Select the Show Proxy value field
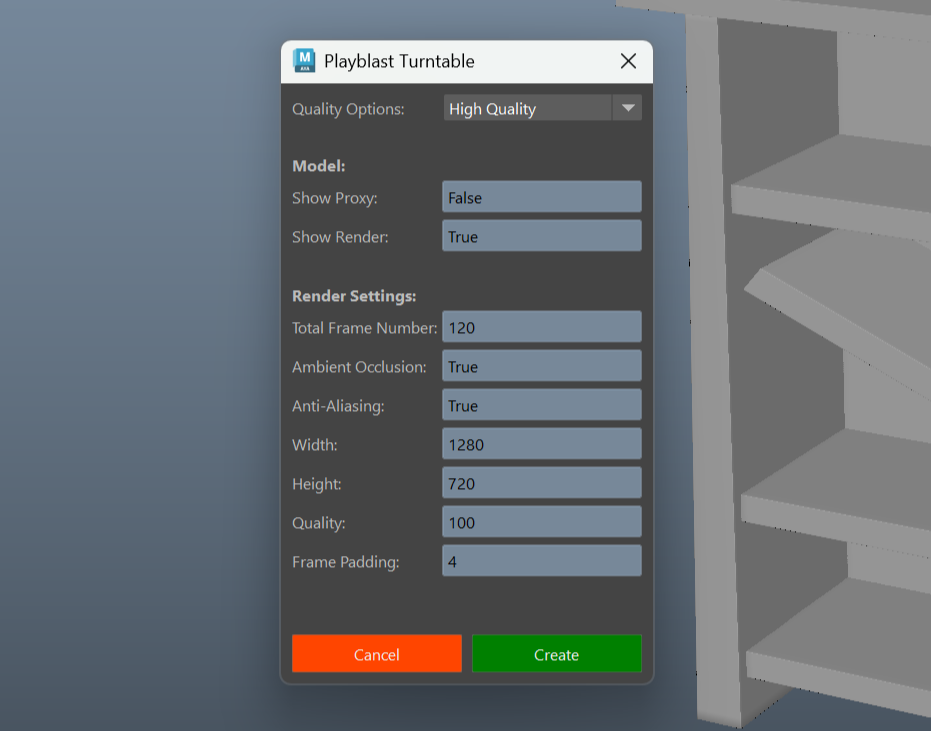This screenshot has width=931, height=731. [541, 197]
